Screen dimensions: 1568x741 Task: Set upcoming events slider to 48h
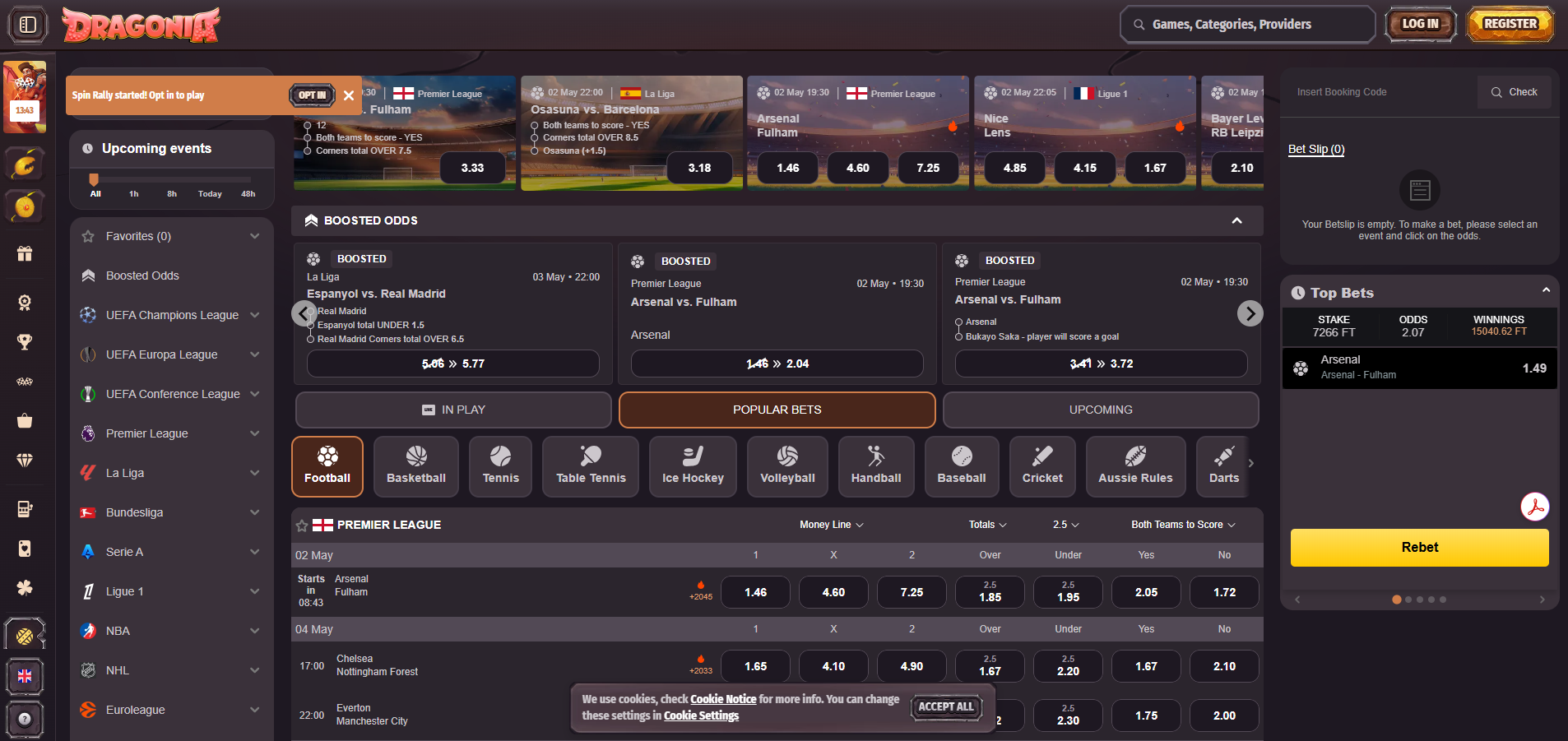click(x=248, y=194)
